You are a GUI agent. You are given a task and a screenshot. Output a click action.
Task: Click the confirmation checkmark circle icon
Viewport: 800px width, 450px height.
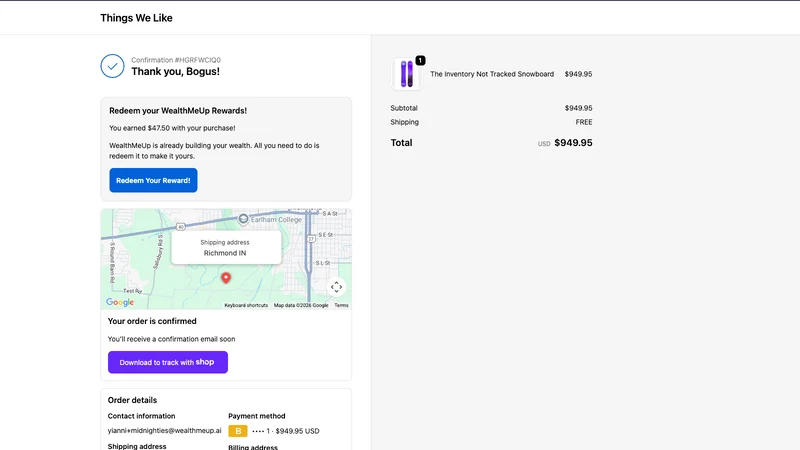pos(112,66)
